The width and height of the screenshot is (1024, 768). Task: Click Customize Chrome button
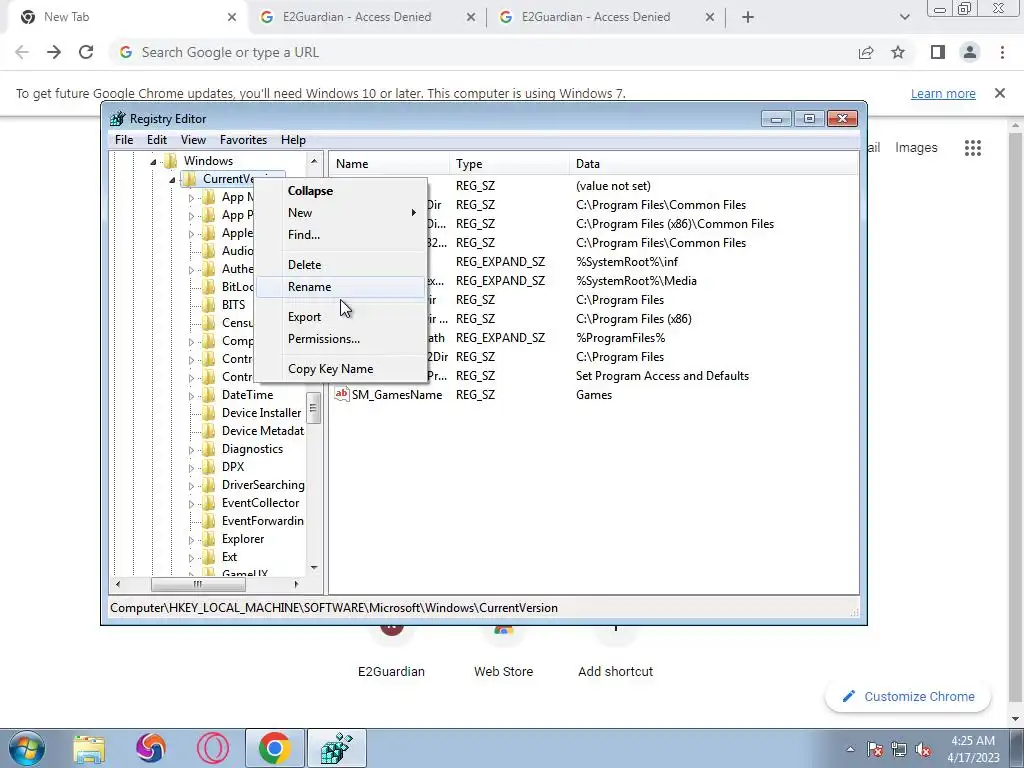point(908,697)
